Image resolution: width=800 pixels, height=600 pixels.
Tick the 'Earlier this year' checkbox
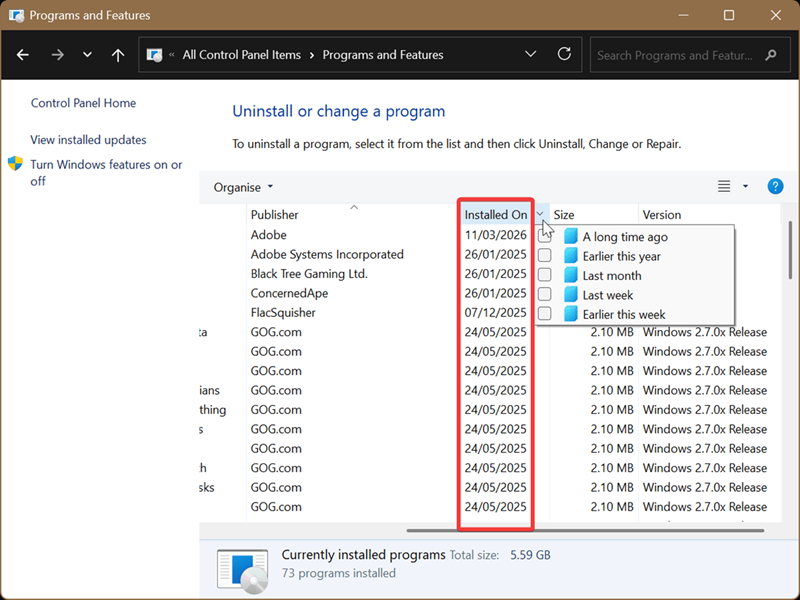(x=544, y=255)
